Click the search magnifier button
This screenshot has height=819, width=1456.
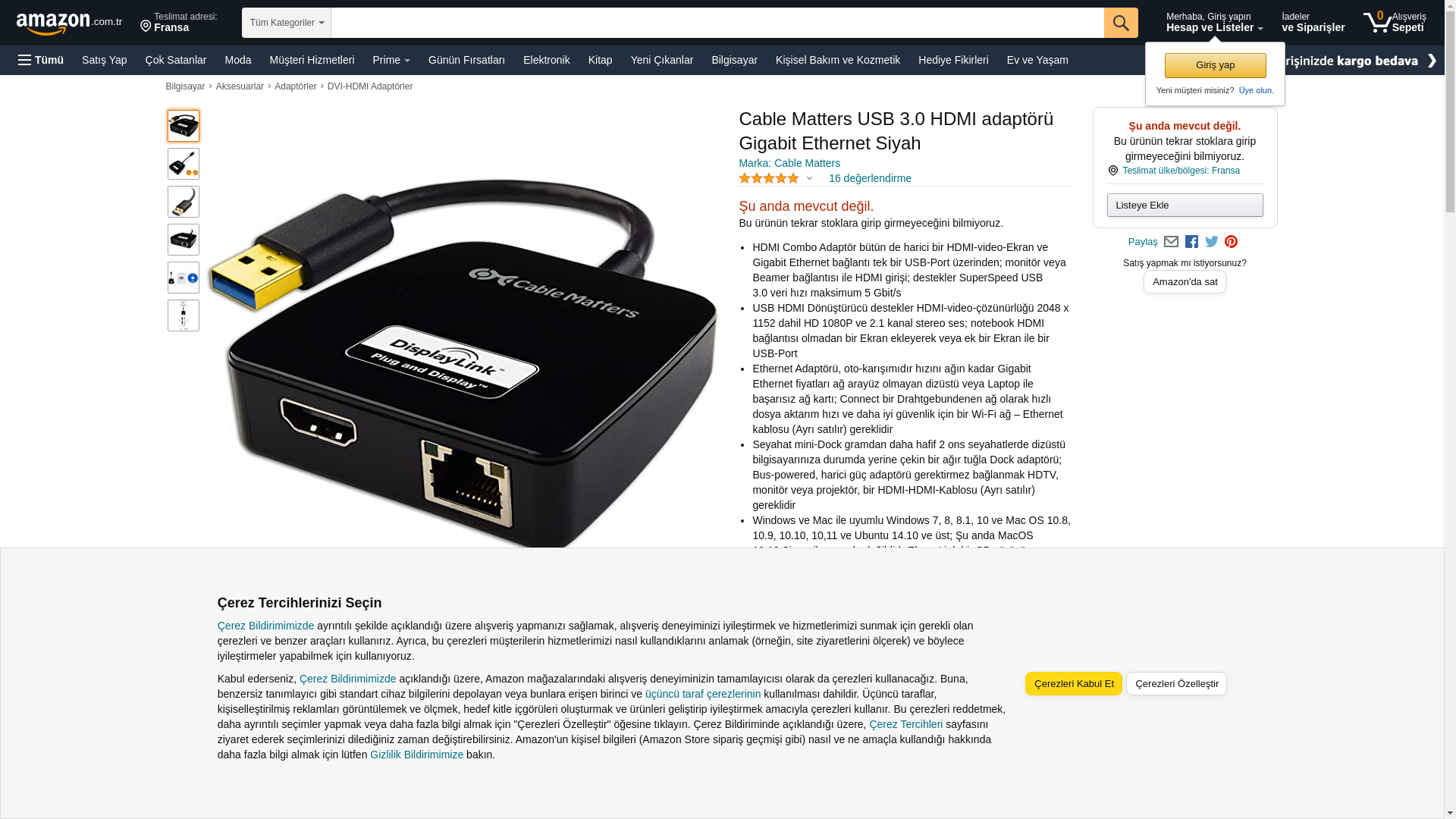point(1120,23)
